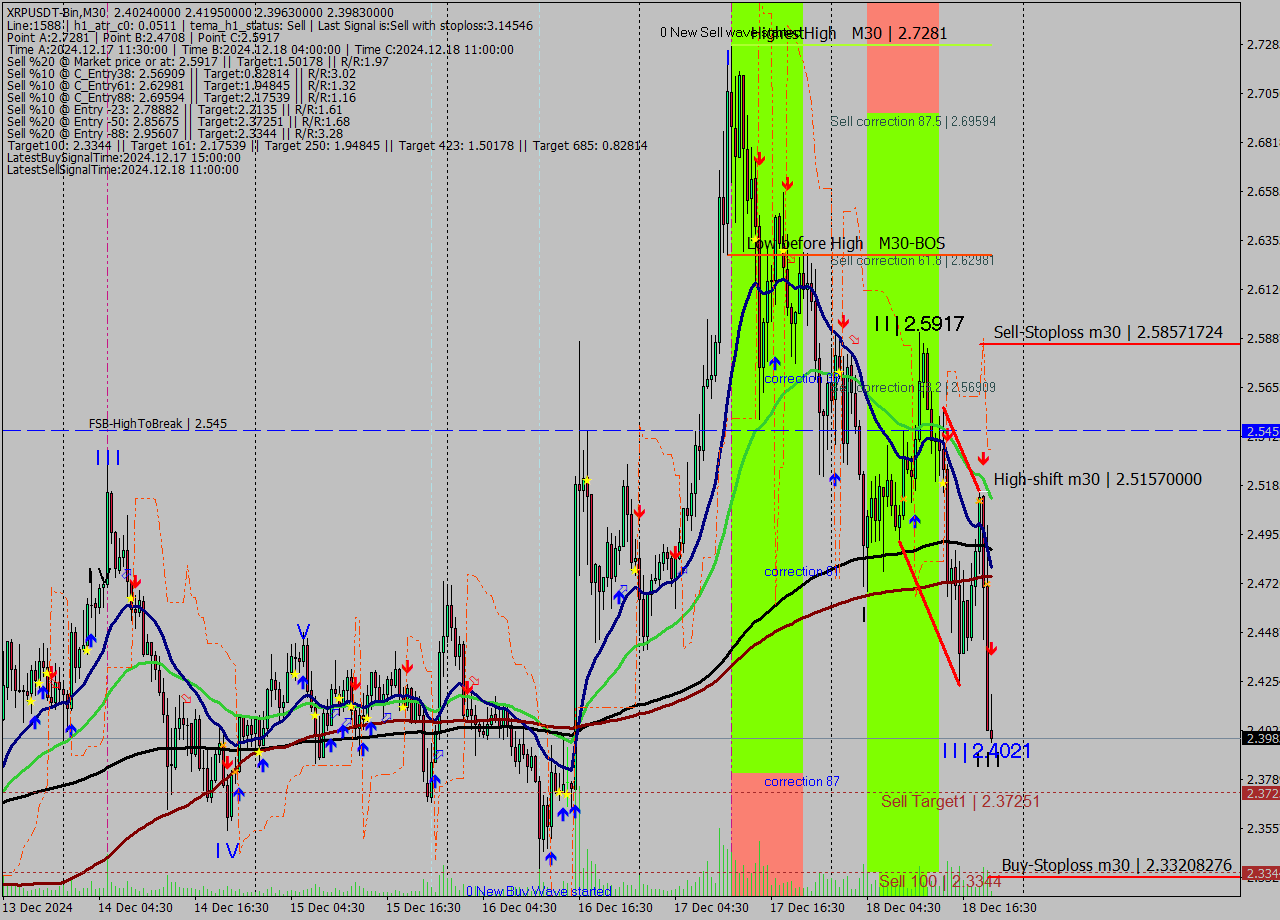The width and height of the screenshot is (1280, 920).
Task: Click the '18 Dec 16:30' time axis label
Action: (999, 908)
